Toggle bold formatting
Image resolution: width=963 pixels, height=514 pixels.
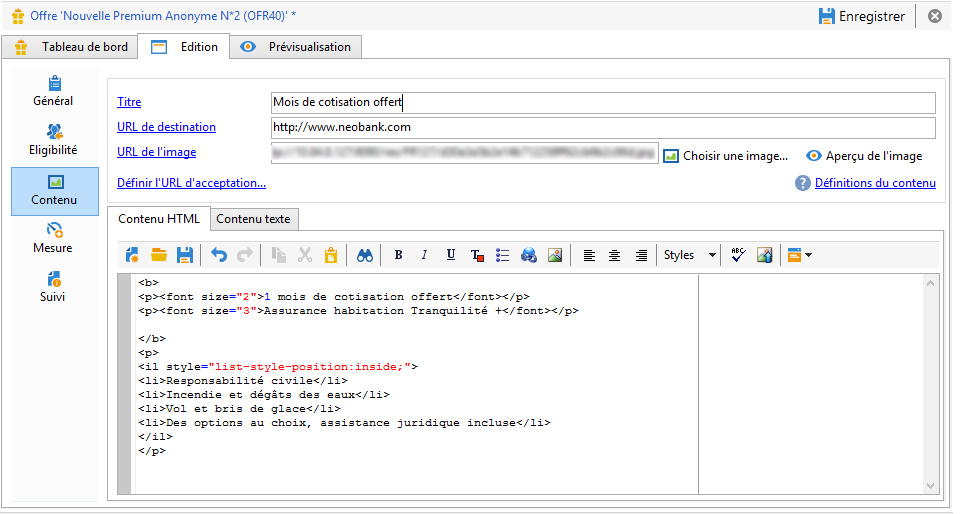[x=399, y=255]
